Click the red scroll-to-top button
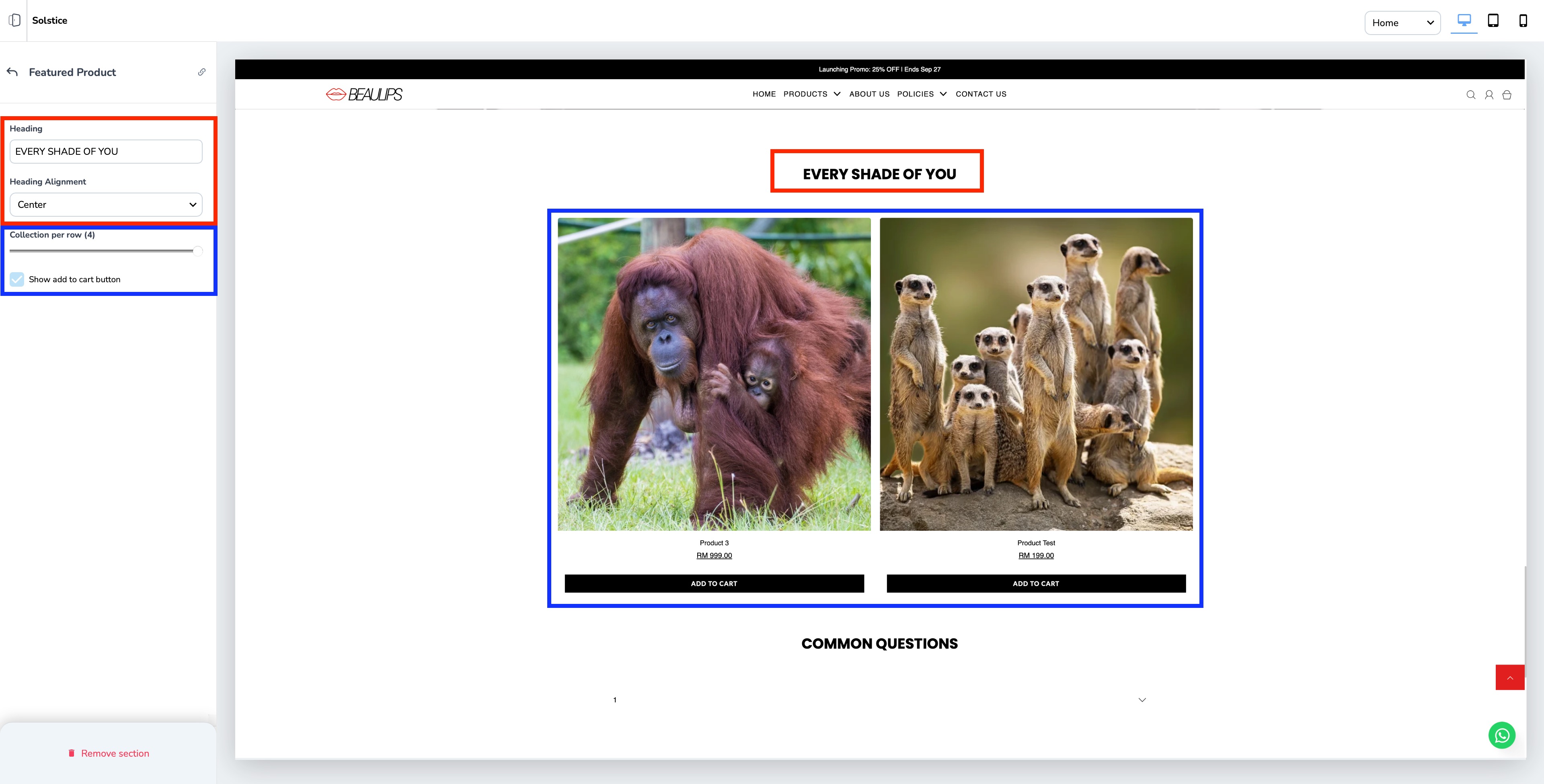The image size is (1544, 784). 1509,677
